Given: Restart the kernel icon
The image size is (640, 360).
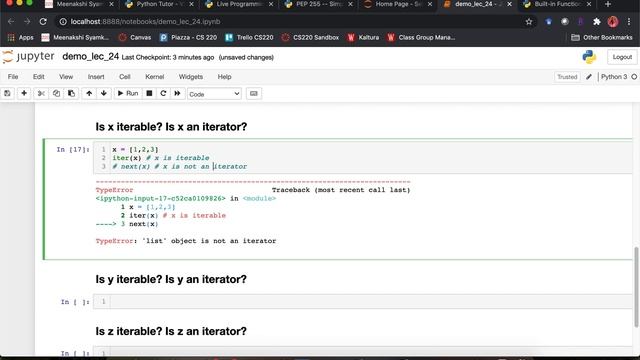Looking at the screenshot, I should coord(163,93).
